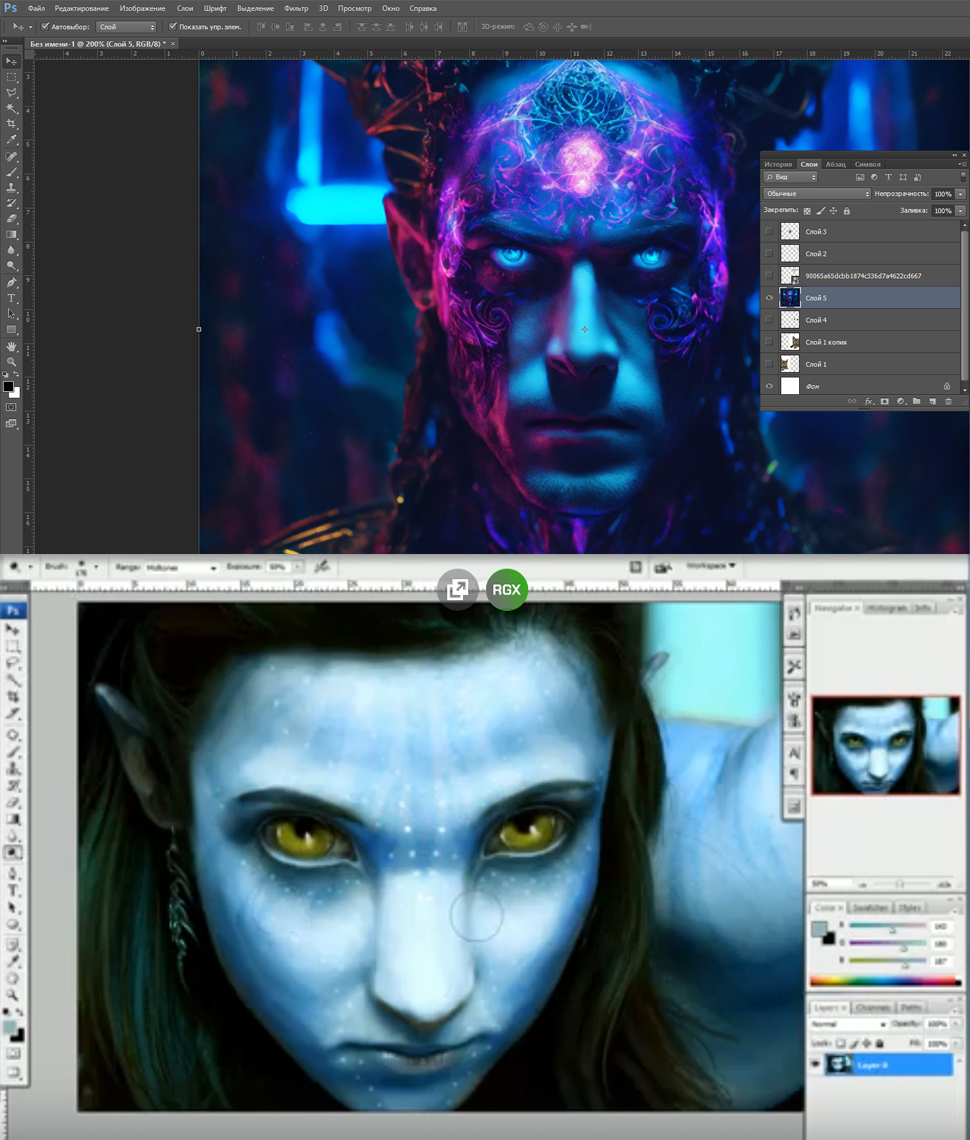
Task: Switch to the История tab
Action: 778,164
